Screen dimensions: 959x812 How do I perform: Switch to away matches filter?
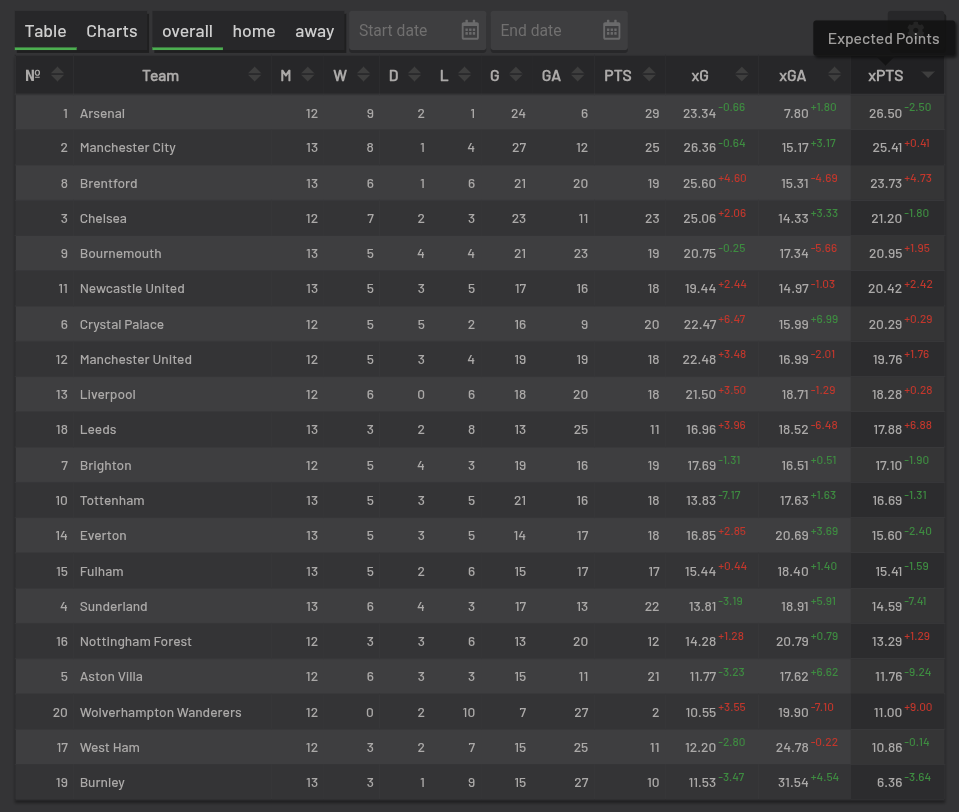point(314,31)
